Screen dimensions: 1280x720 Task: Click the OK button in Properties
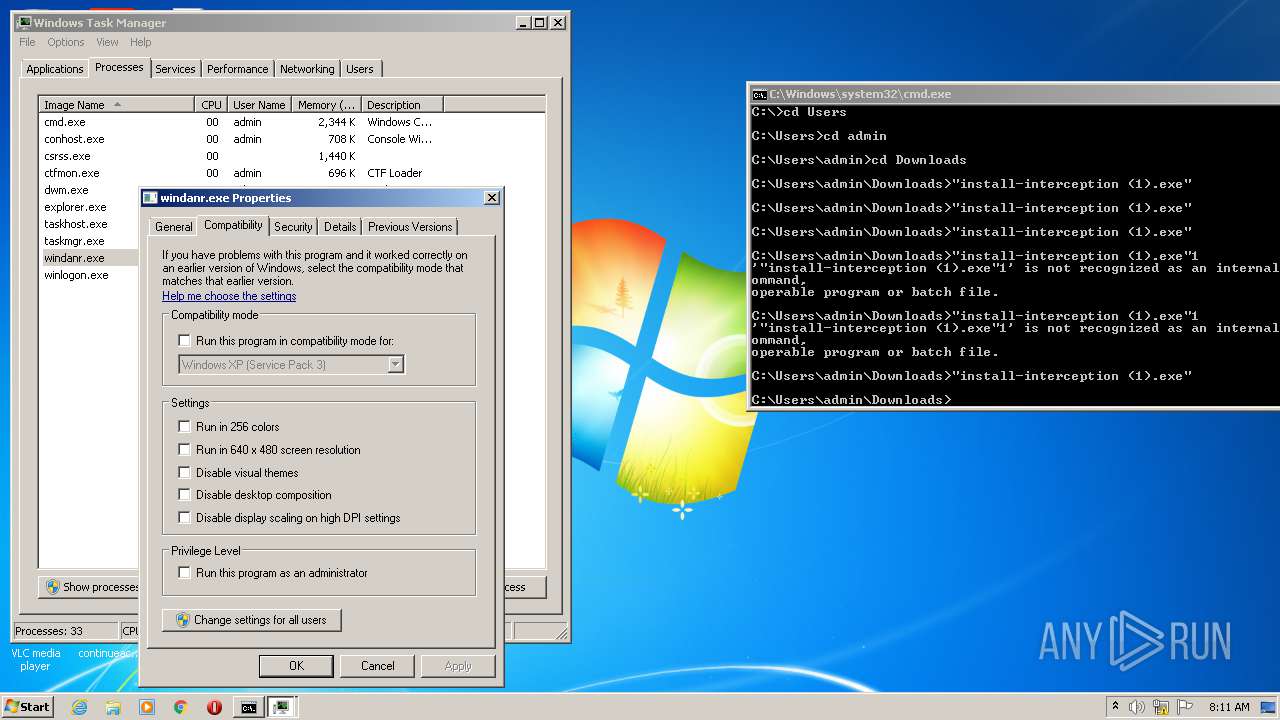coord(296,666)
